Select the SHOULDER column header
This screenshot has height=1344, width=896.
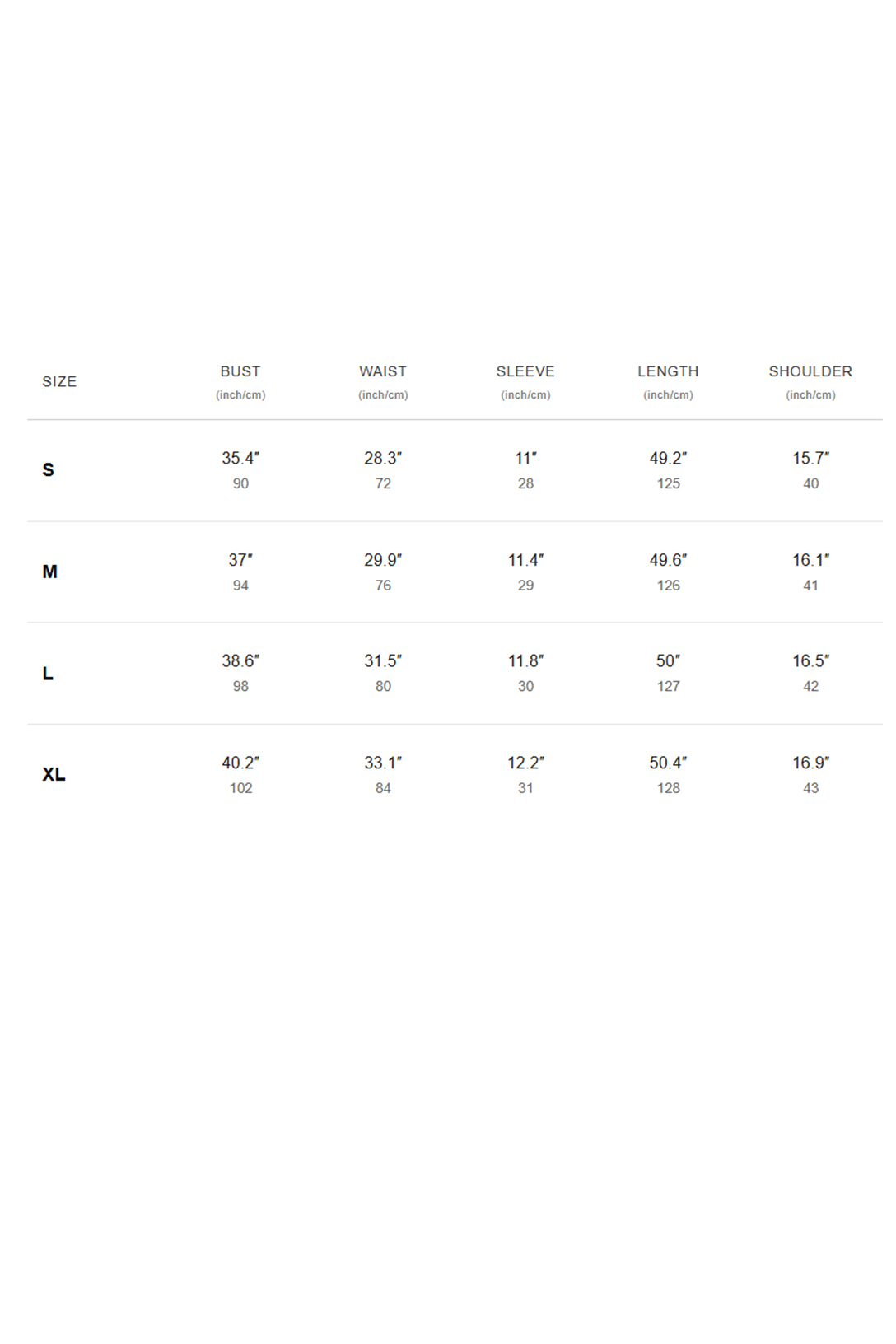click(810, 371)
